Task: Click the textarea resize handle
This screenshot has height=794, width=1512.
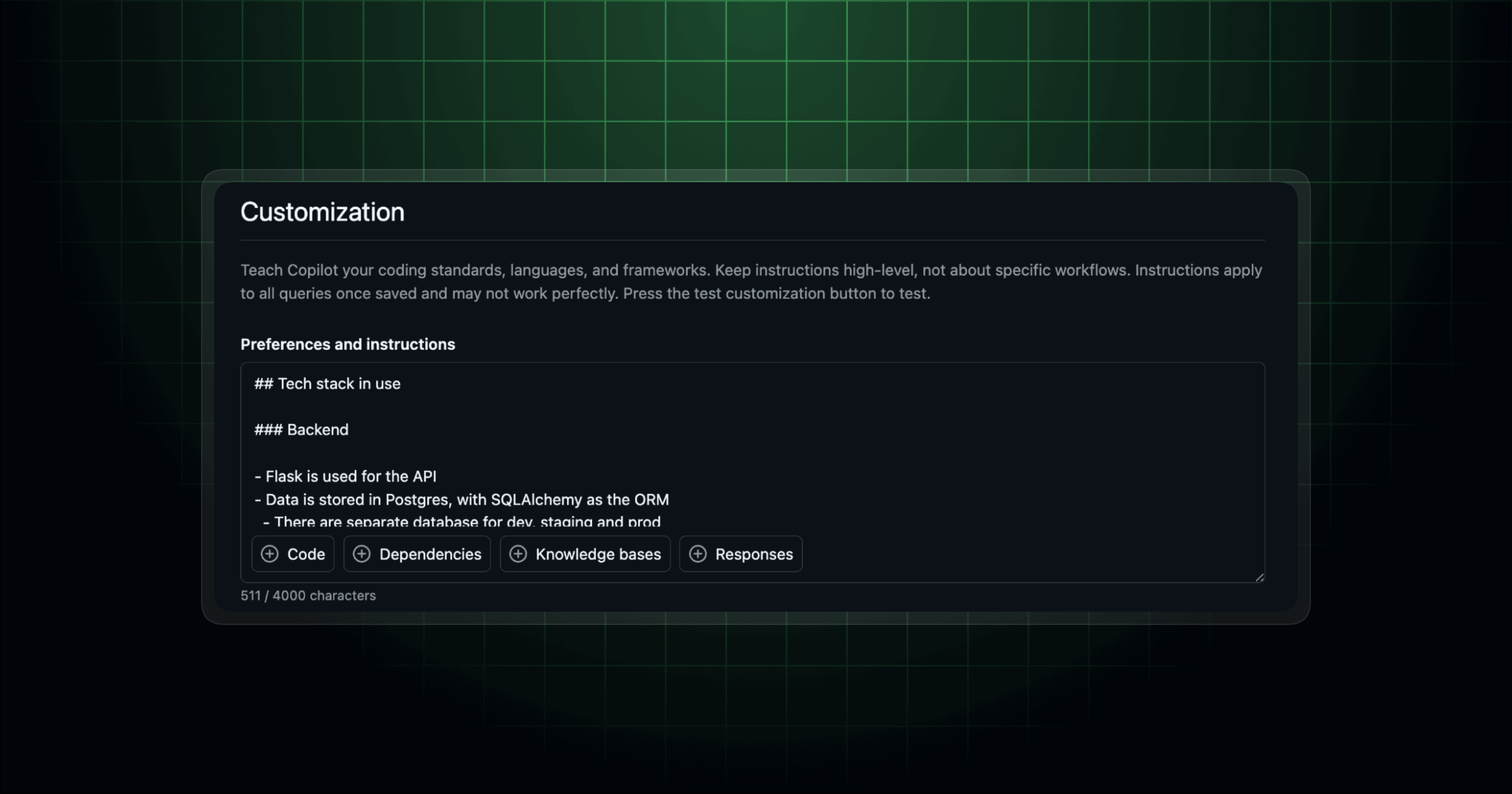Action: (1259, 577)
